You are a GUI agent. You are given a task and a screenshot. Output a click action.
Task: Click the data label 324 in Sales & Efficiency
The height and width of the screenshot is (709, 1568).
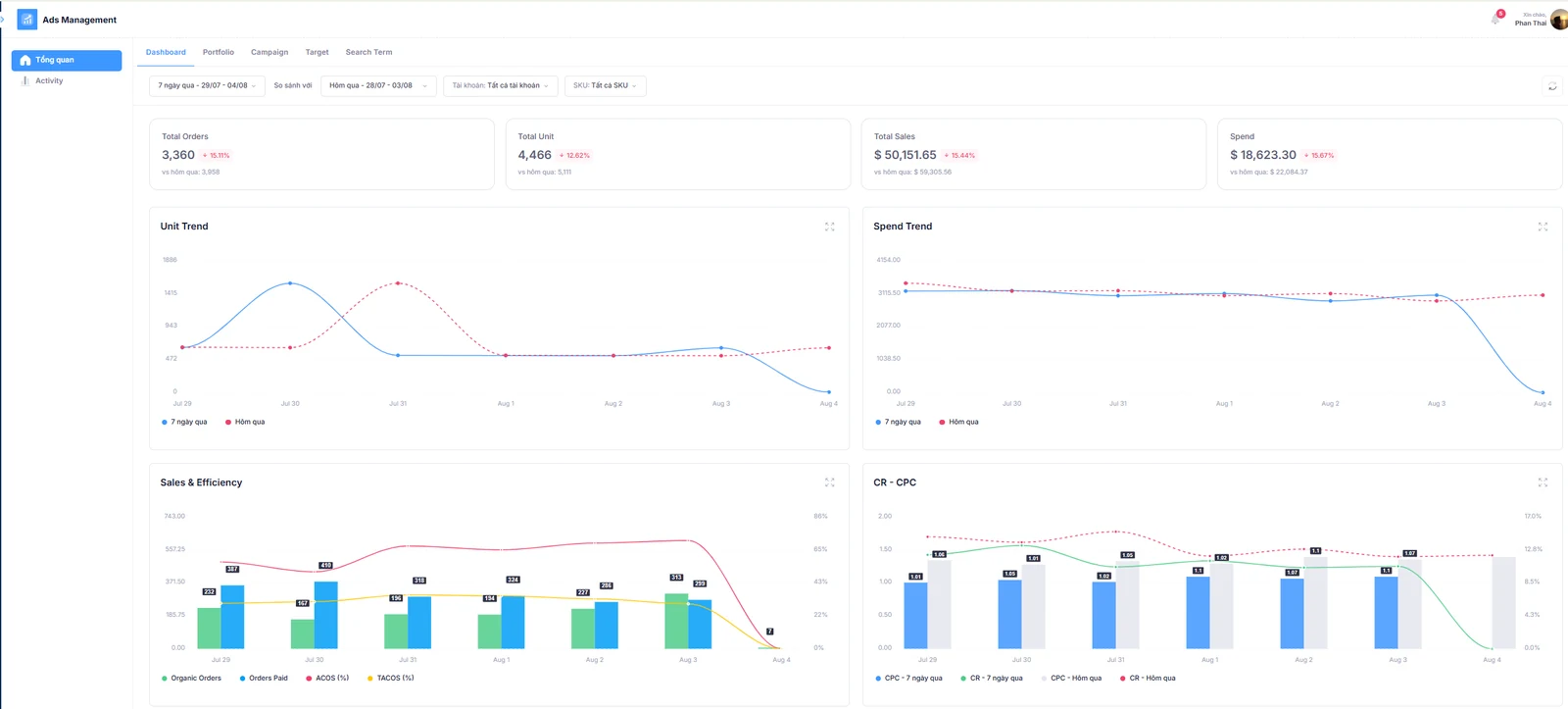click(x=513, y=580)
